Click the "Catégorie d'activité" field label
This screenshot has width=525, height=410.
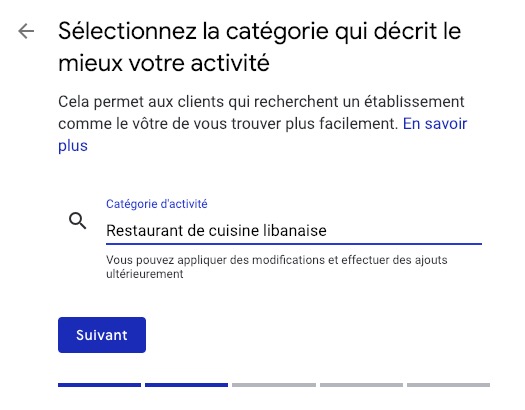tap(157, 204)
